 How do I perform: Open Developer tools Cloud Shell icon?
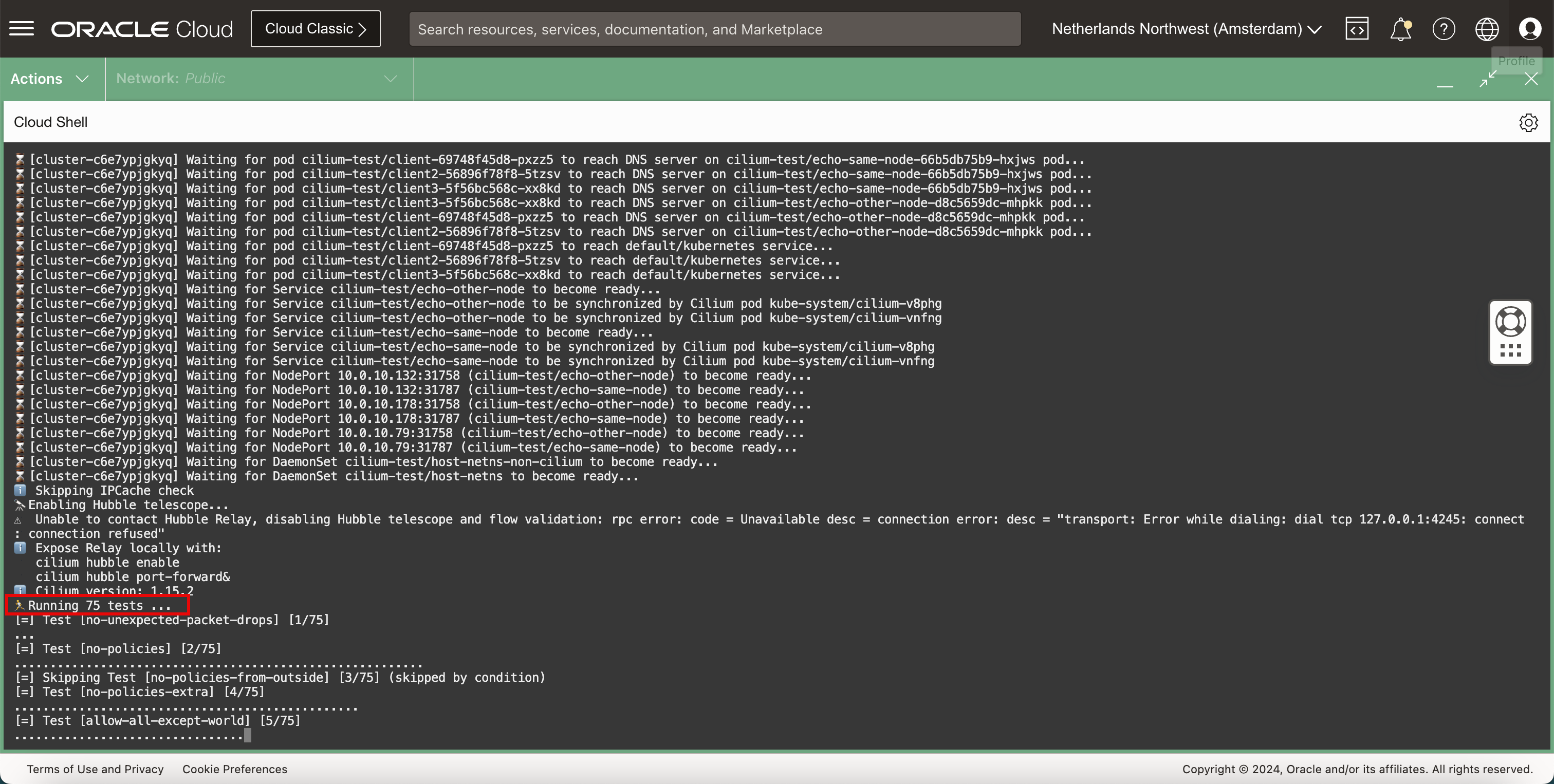point(1357,29)
